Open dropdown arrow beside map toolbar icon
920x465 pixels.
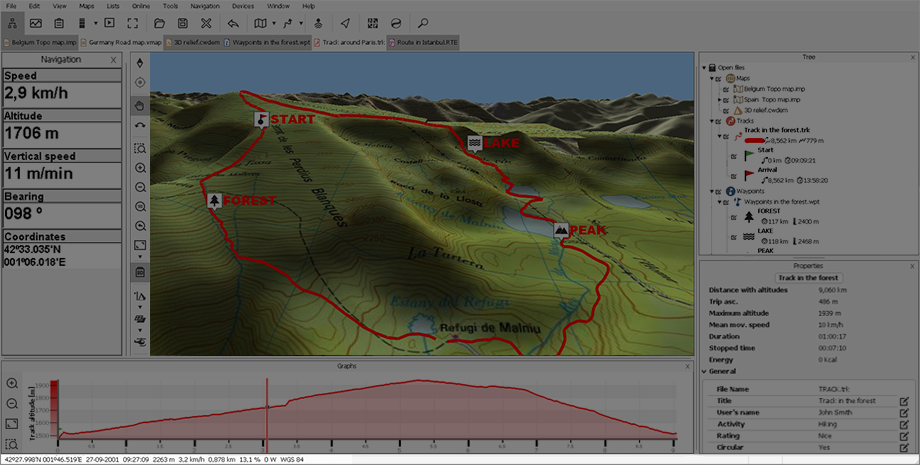coord(274,22)
